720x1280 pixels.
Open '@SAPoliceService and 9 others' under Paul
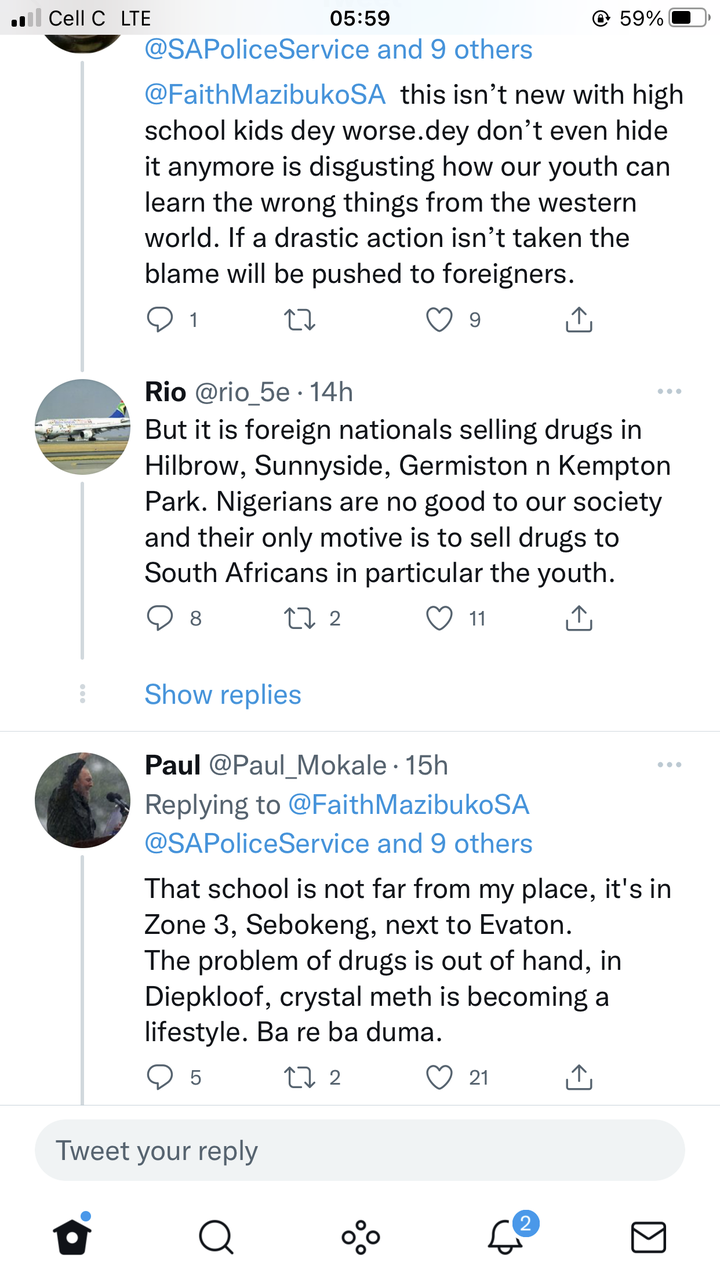pos(339,844)
